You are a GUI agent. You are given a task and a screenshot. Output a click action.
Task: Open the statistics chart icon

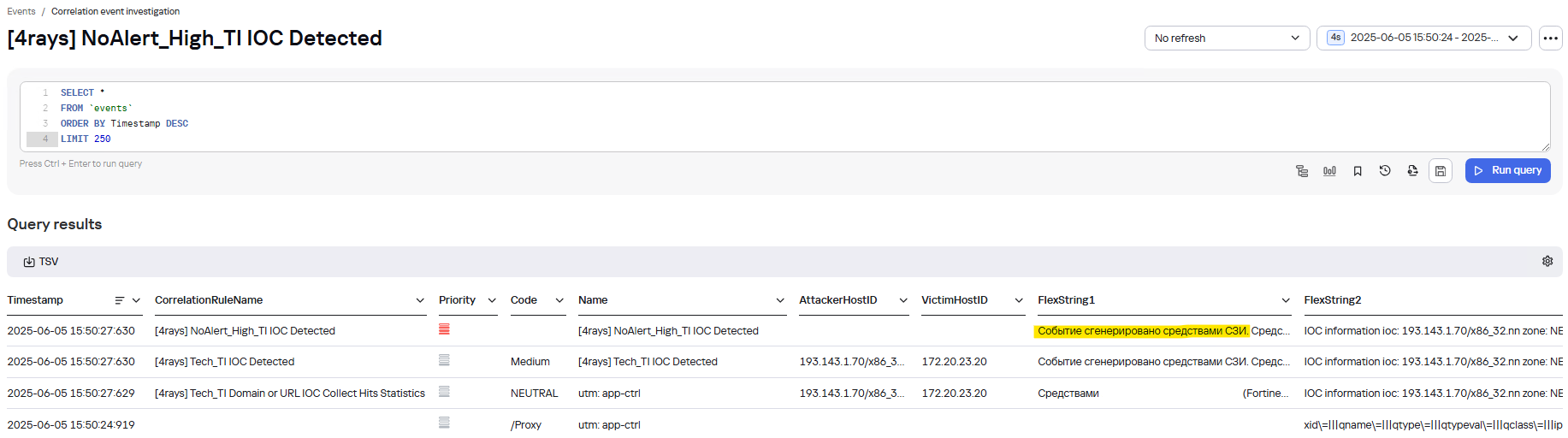[x=1329, y=171]
